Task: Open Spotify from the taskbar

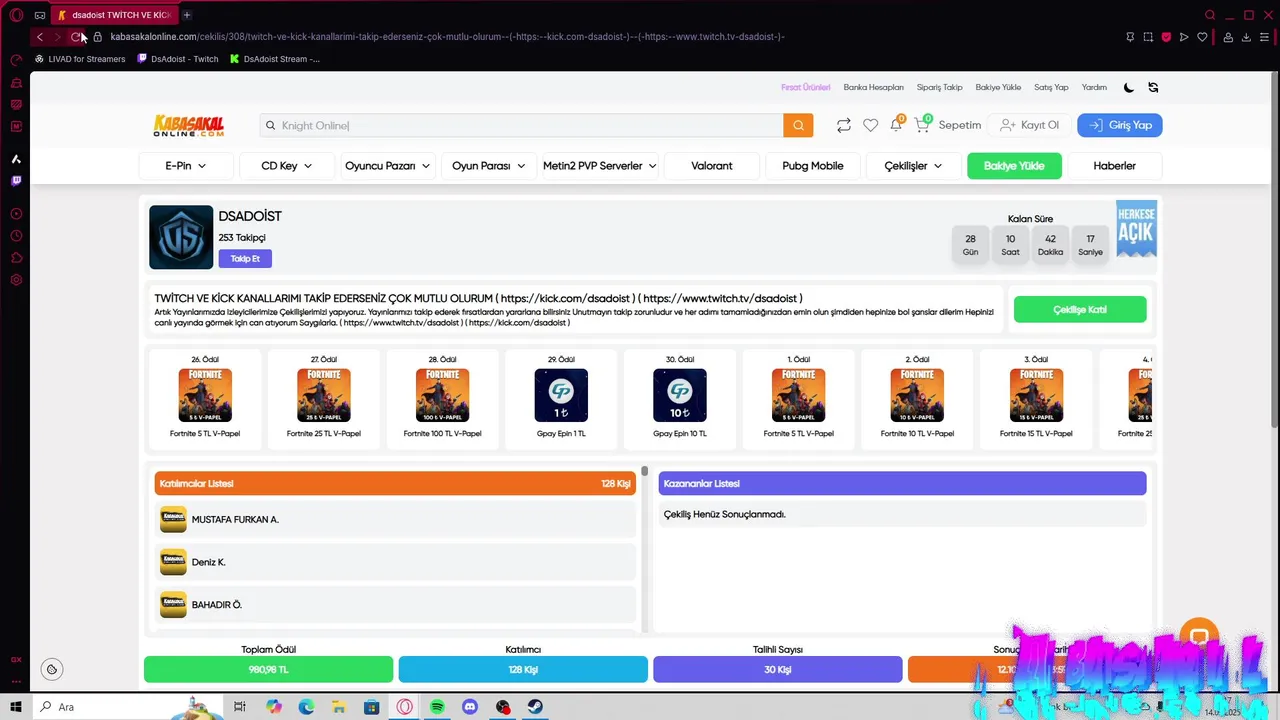Action: tap(437, 707)
